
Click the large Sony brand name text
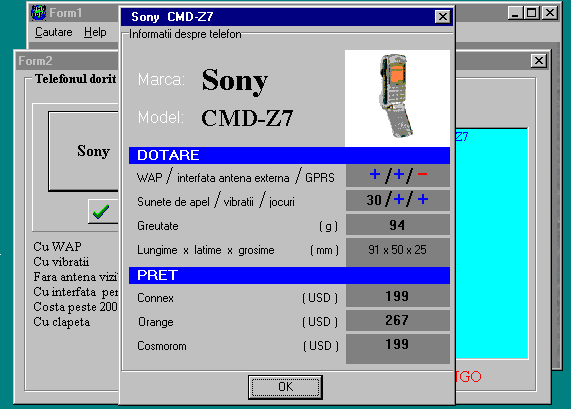coord(235,81)
